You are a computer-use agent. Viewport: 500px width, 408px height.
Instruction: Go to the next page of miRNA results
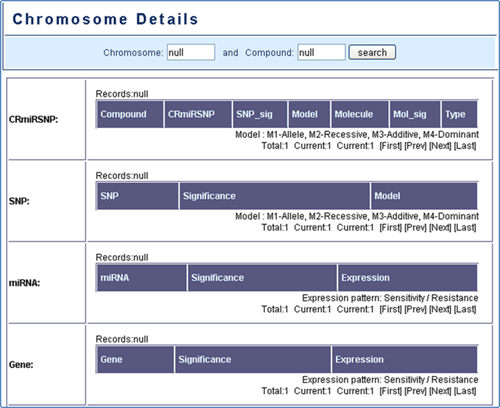(x=440, y=309)
